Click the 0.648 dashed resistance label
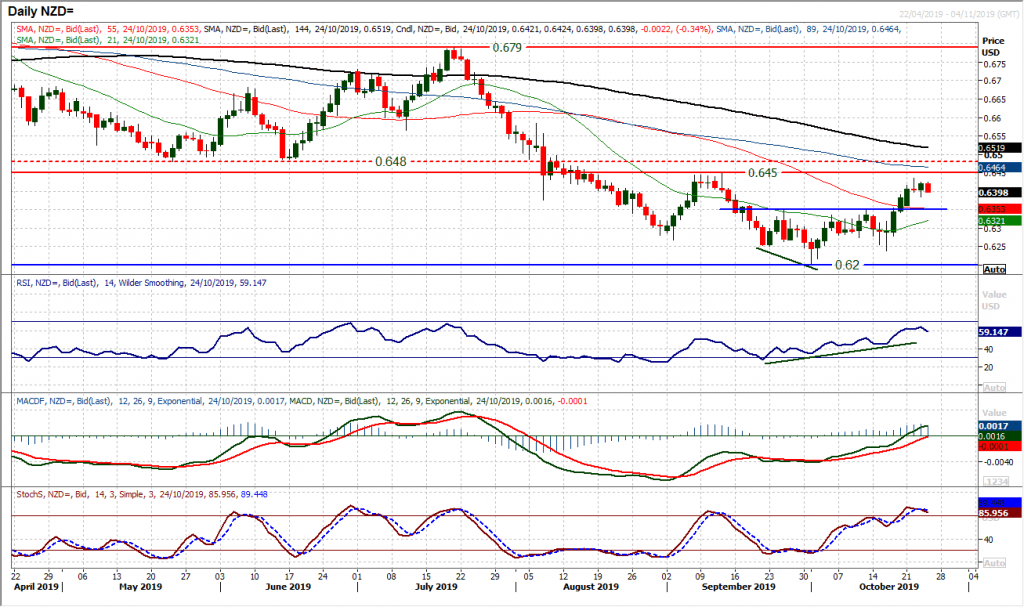Image resolution: width=1024 pixels, height=607 pixels. tap(389, 160)
